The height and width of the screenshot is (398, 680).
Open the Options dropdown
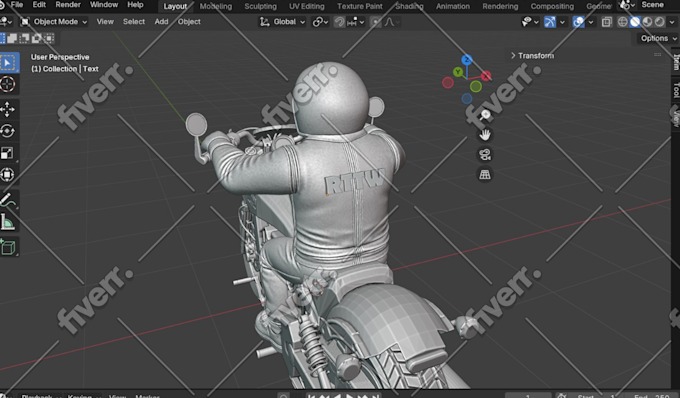pos(658,38)
